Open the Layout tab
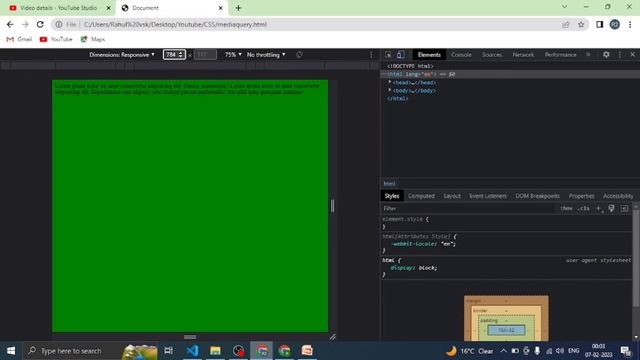This screenshot has width=640, height=360. pyautogui.click(x=452, y=196)
